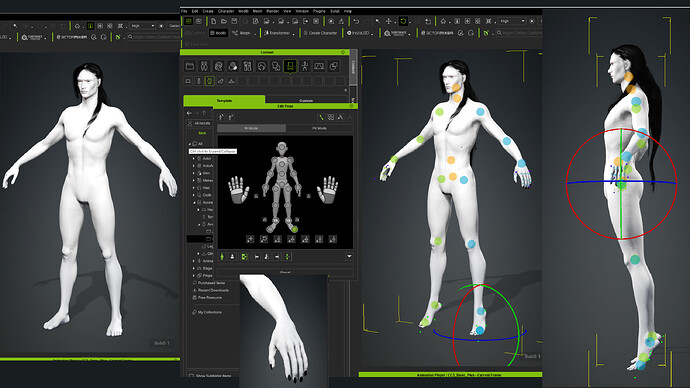The image size is (690, 388).
Task: Expand the Stage tree node
Action: pyautogui.click(x=194, y=268)
